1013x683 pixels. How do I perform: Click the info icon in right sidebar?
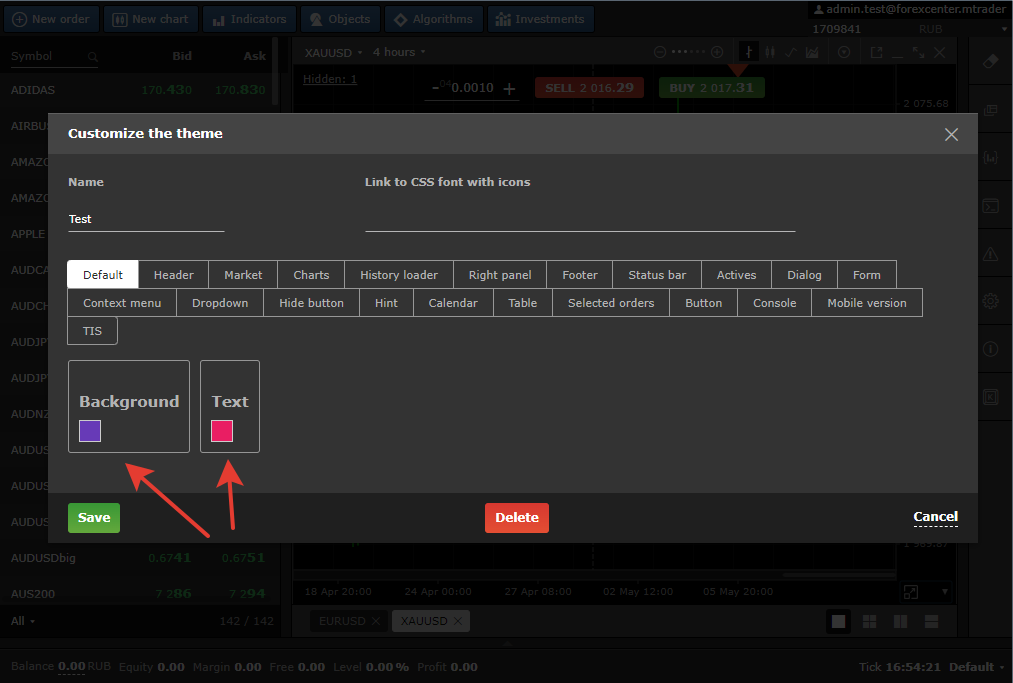(990, 349)
